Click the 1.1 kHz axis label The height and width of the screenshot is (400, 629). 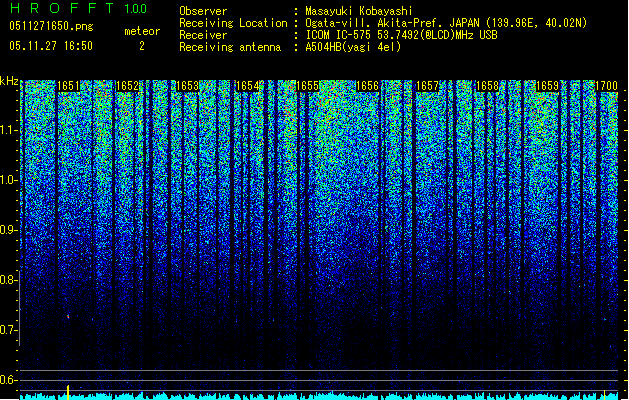tap(9, 130)
